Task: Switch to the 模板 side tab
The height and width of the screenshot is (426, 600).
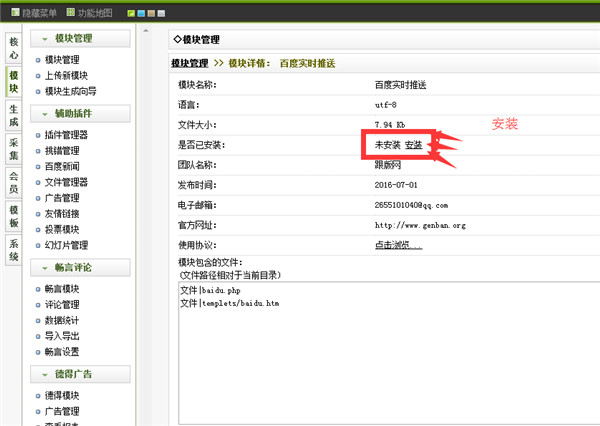Action: tap(13, 216)
